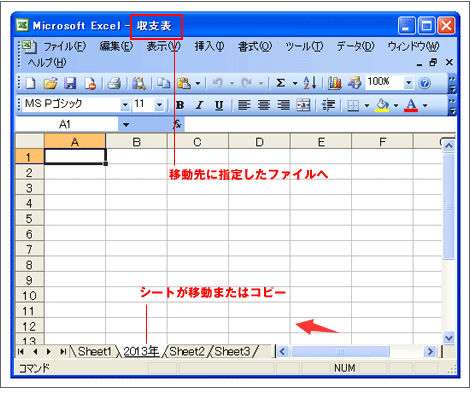Switch to the Sheet1 tab
The width and height of the screenshot is (476, 393).
click(95, 351)
